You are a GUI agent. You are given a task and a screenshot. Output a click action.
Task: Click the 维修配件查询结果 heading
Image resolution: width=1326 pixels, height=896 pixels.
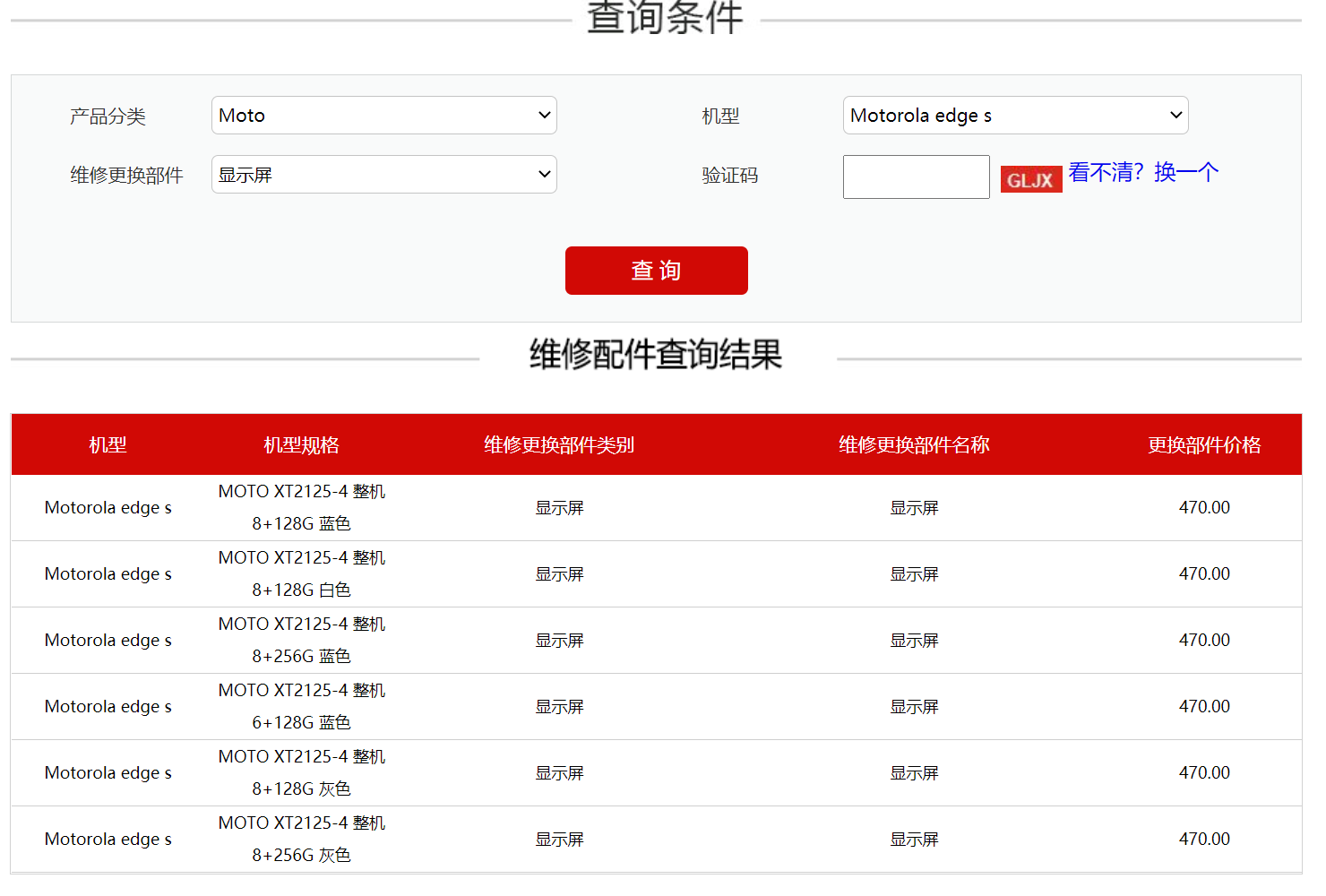point(656,355)
